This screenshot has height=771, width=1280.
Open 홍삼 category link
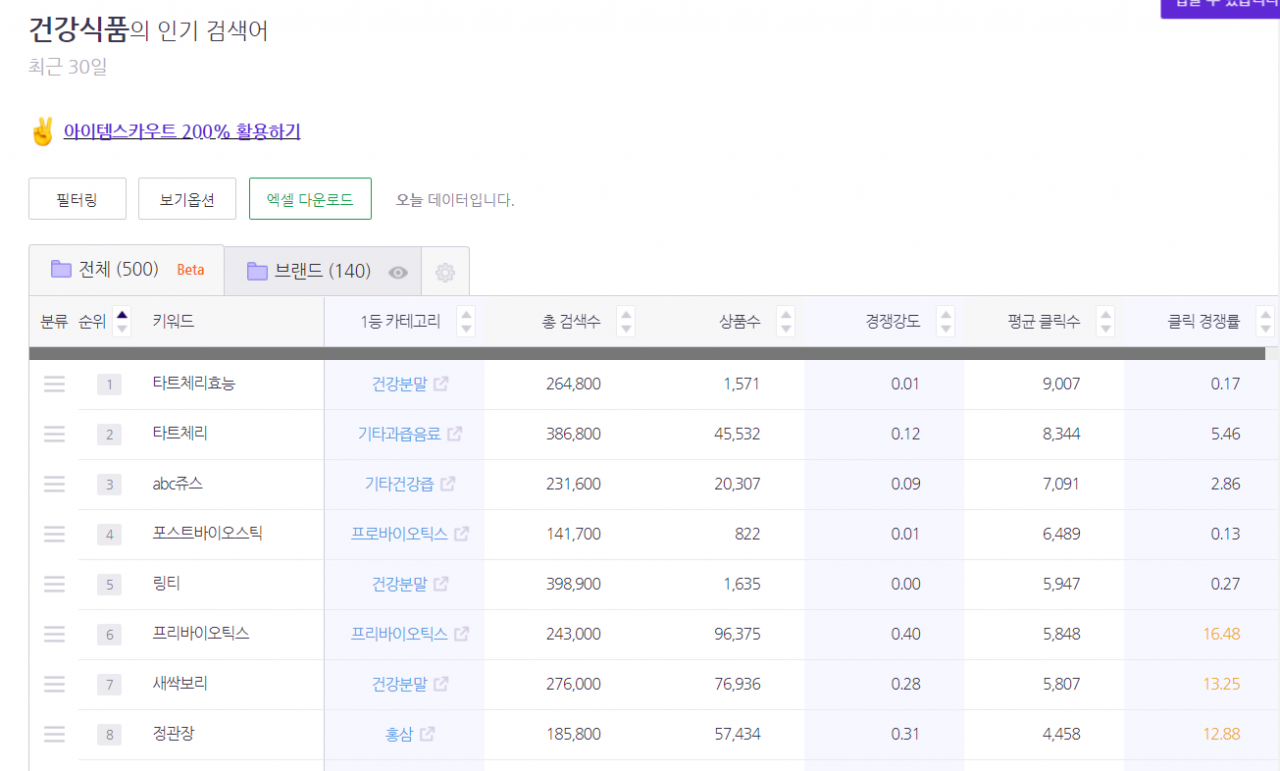pyautogui.click(x=399, y=734)
